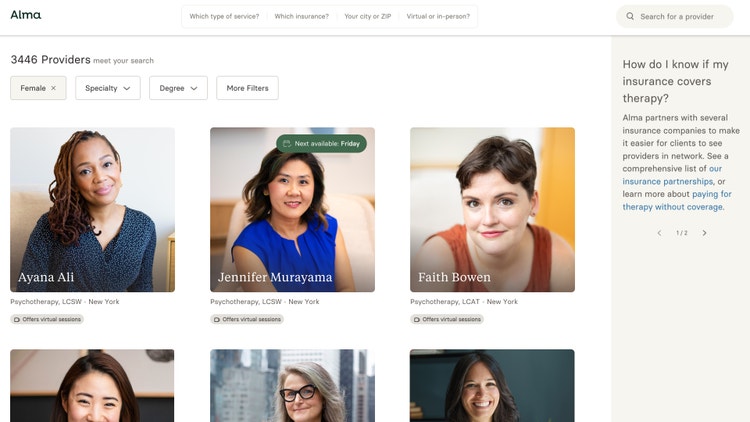Choose the 'Virtual or in-person?' option
Viewport: 750px width, 422px height.
pos(438,16)
